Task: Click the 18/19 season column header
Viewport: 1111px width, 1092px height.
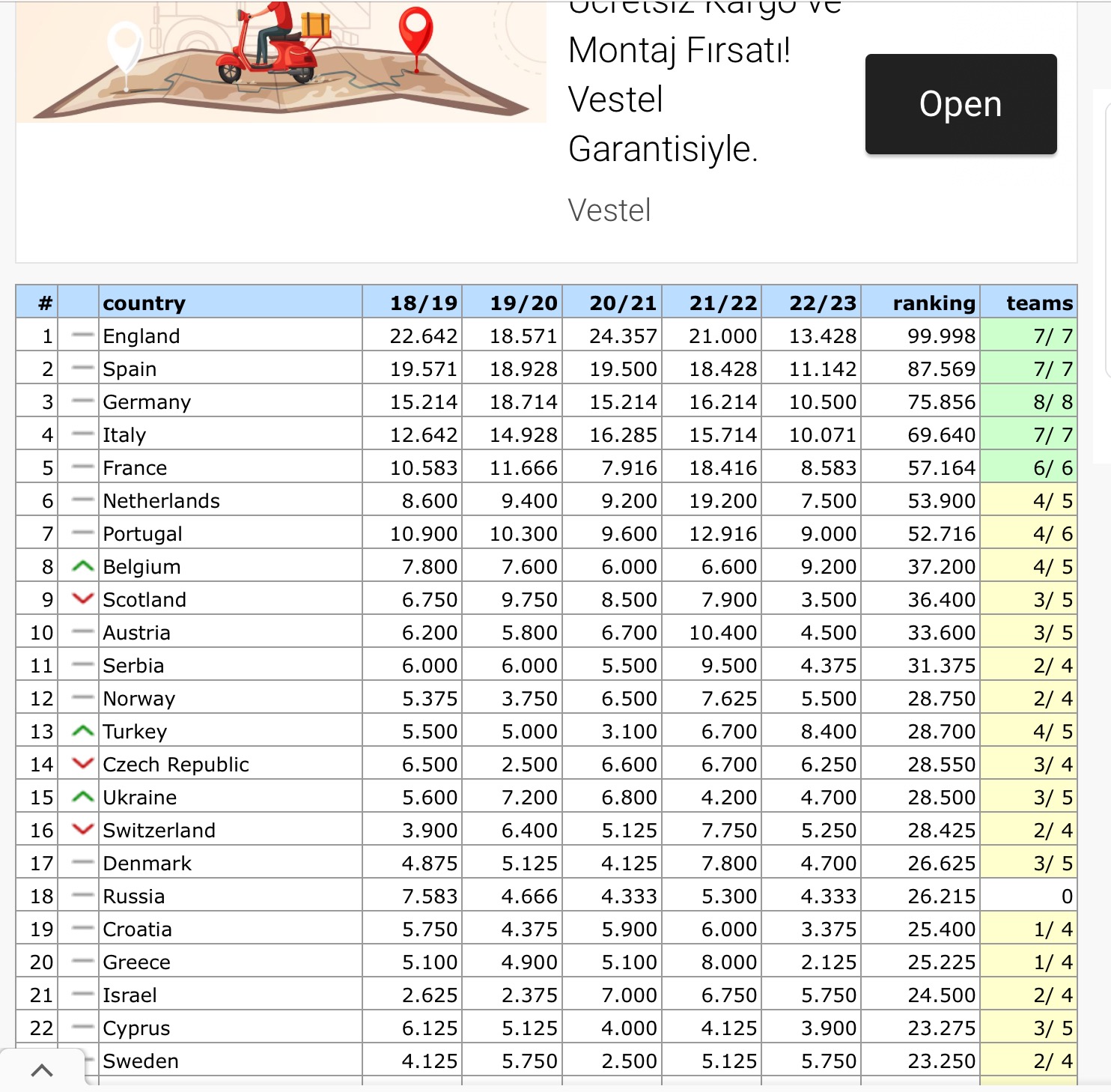Action: point(423,303)
